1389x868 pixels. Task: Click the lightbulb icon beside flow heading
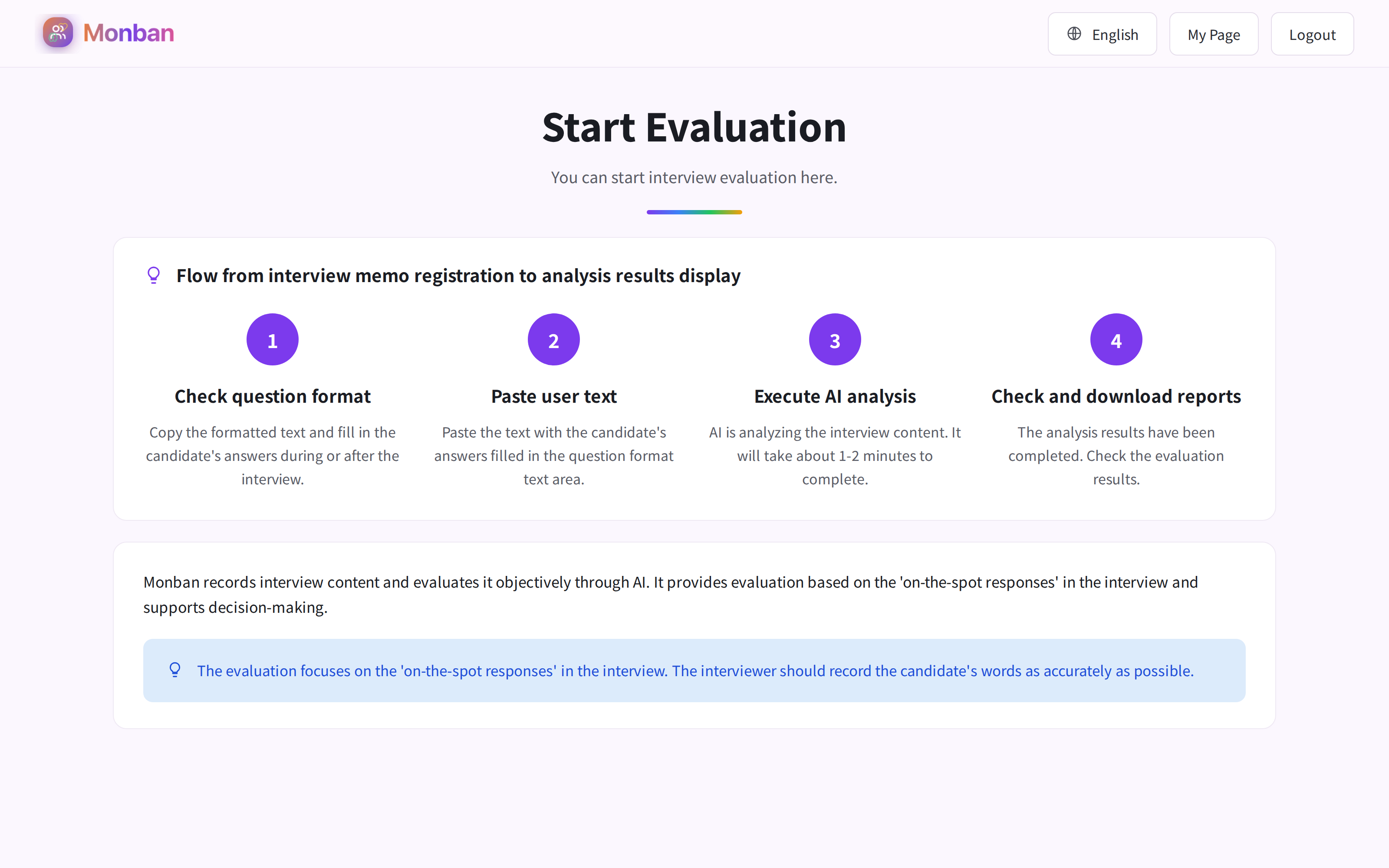click(153, 275)
